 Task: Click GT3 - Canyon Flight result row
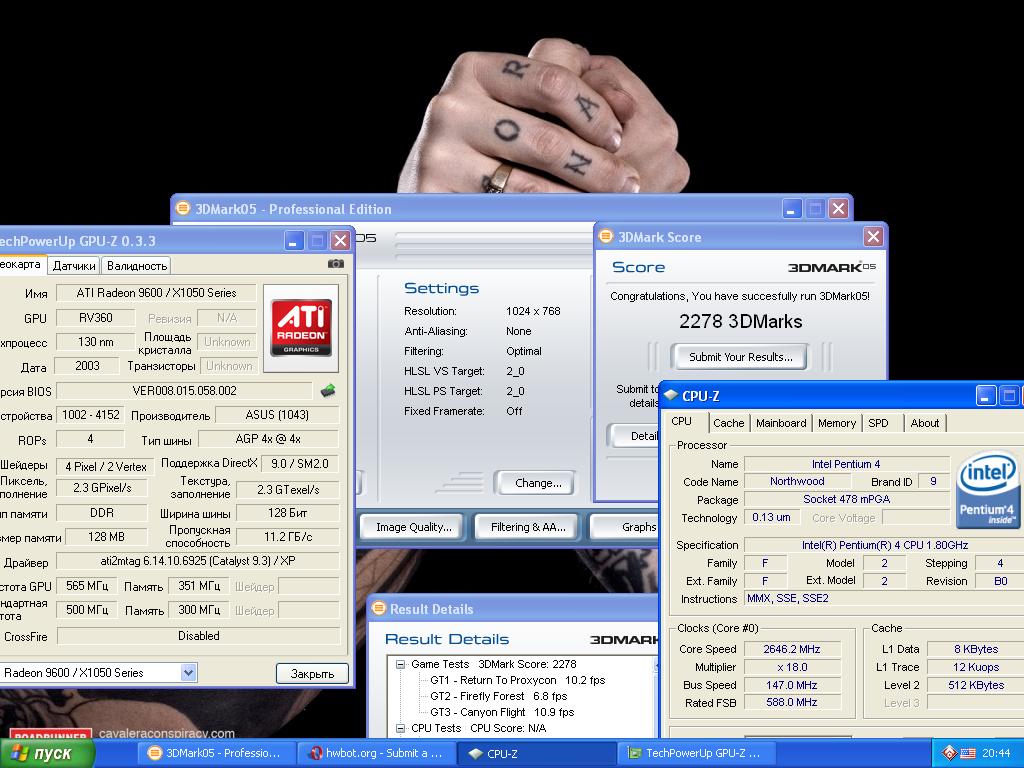click(x=502, y=712)
